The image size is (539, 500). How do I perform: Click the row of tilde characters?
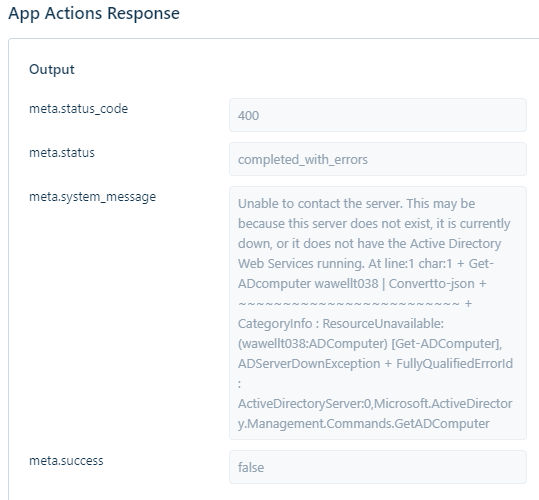coord(349,304)
